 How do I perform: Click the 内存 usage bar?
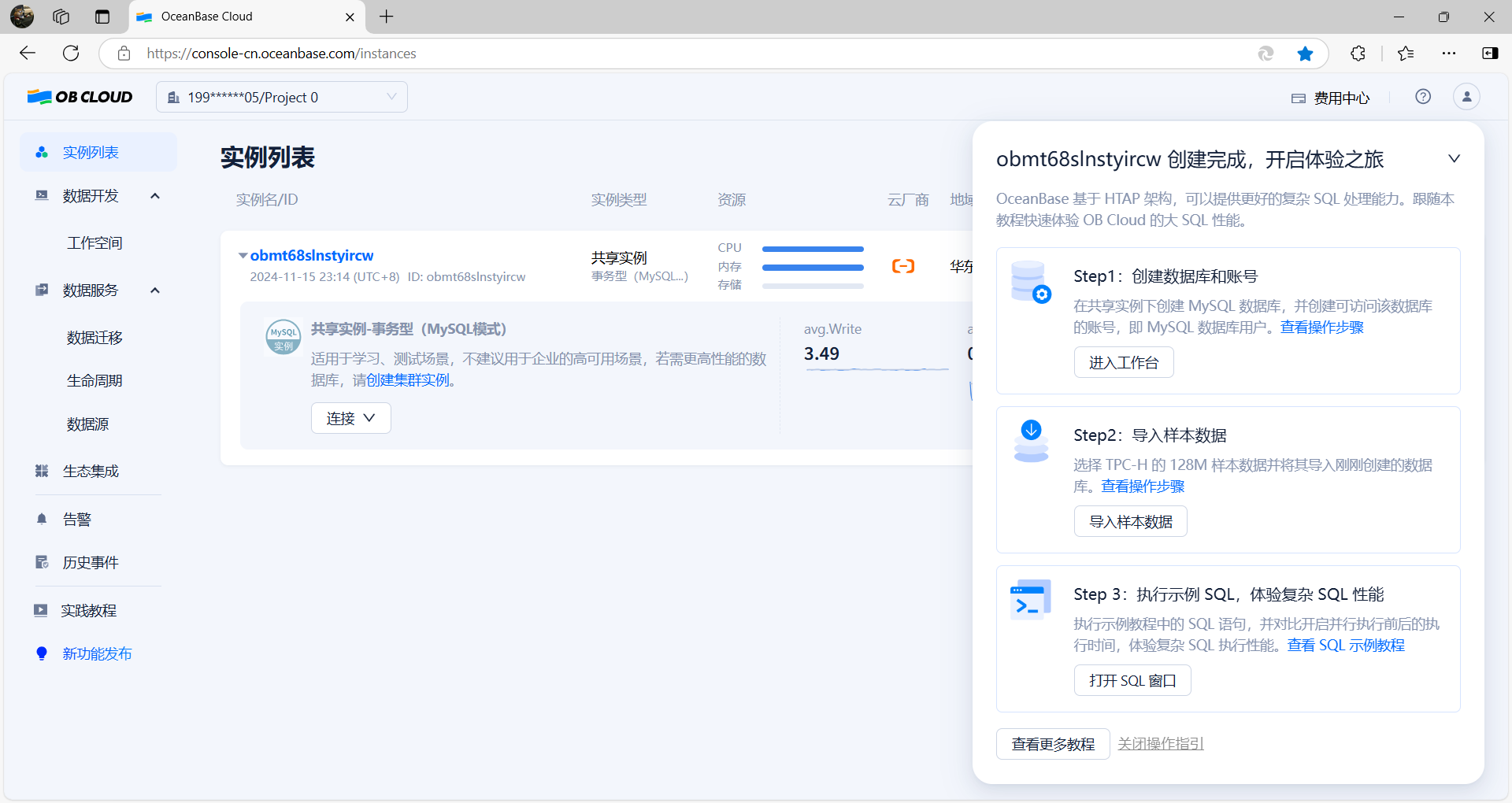pyautogui.click(x=813, y=268)
